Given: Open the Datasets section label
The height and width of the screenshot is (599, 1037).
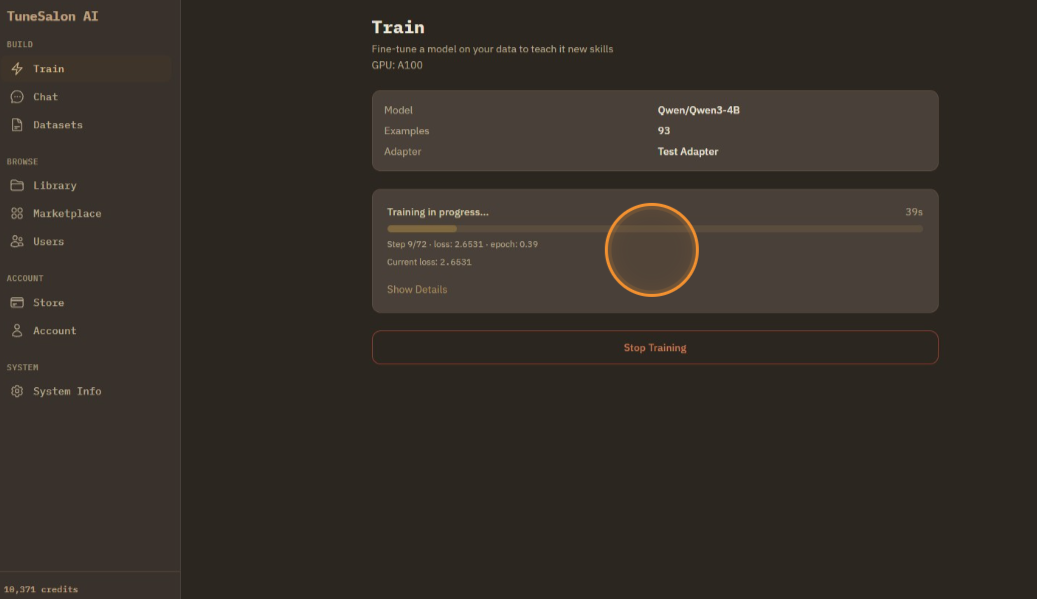Looking at the screenshot, I should tap(58, 125).
